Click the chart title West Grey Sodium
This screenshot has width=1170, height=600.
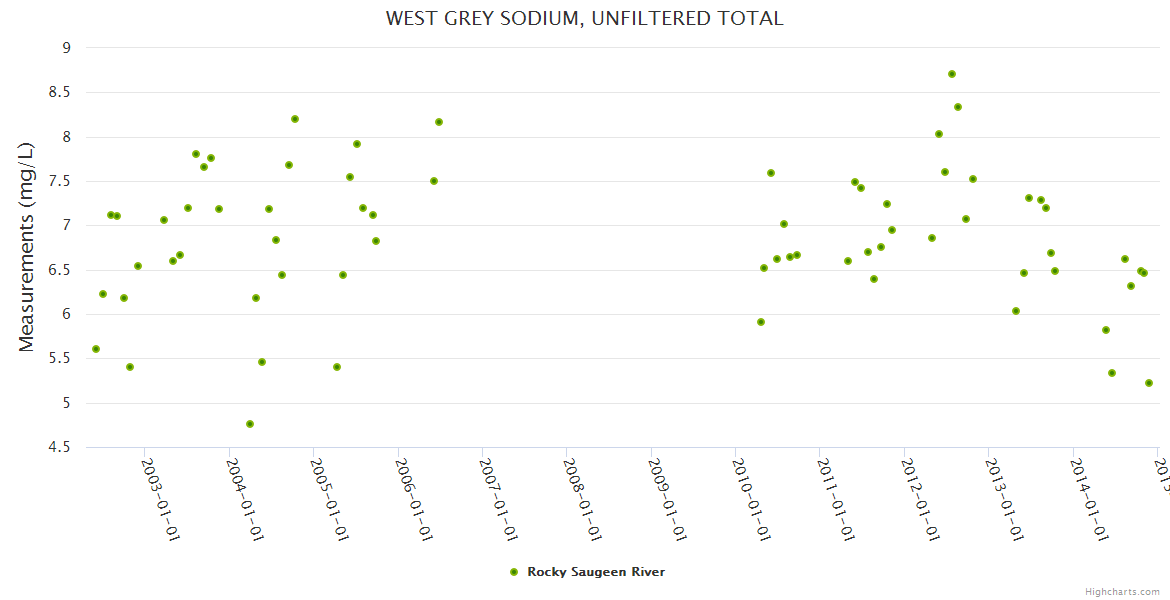pos(584,18)
